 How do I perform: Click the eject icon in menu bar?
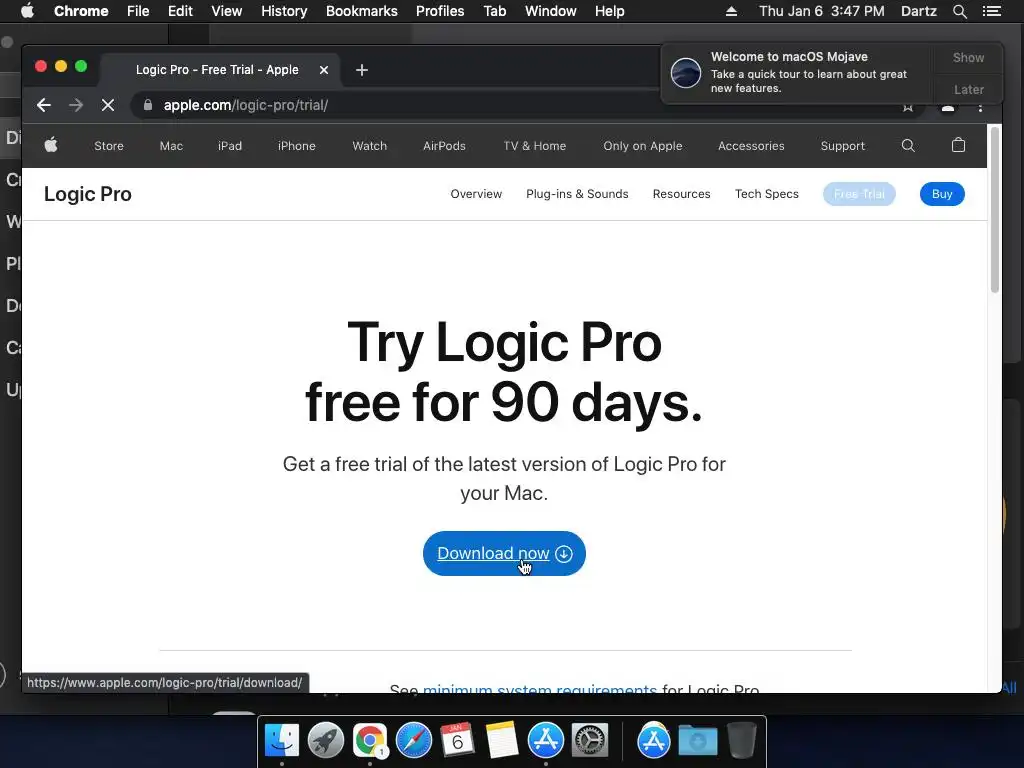pyautogui.click(x=731, y=11)
